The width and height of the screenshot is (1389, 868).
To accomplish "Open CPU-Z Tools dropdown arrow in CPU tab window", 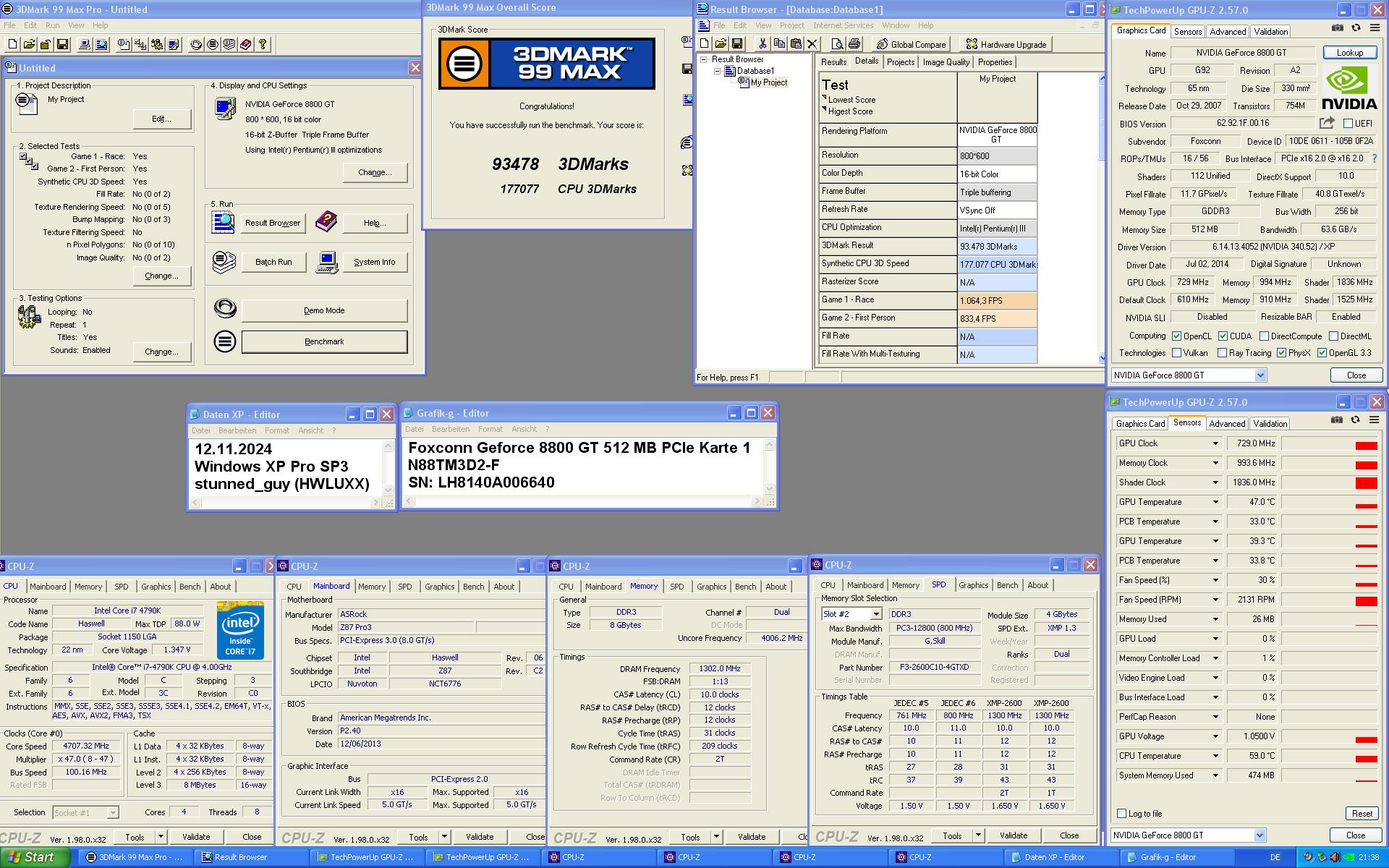I will click(161, 837).
